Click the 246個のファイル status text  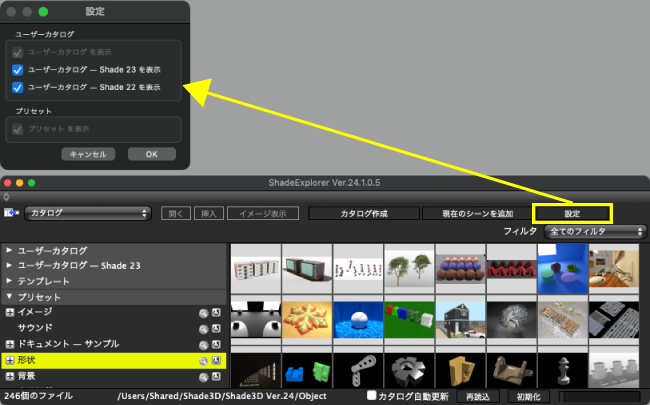pyautogui.click(x=38, y=396)
